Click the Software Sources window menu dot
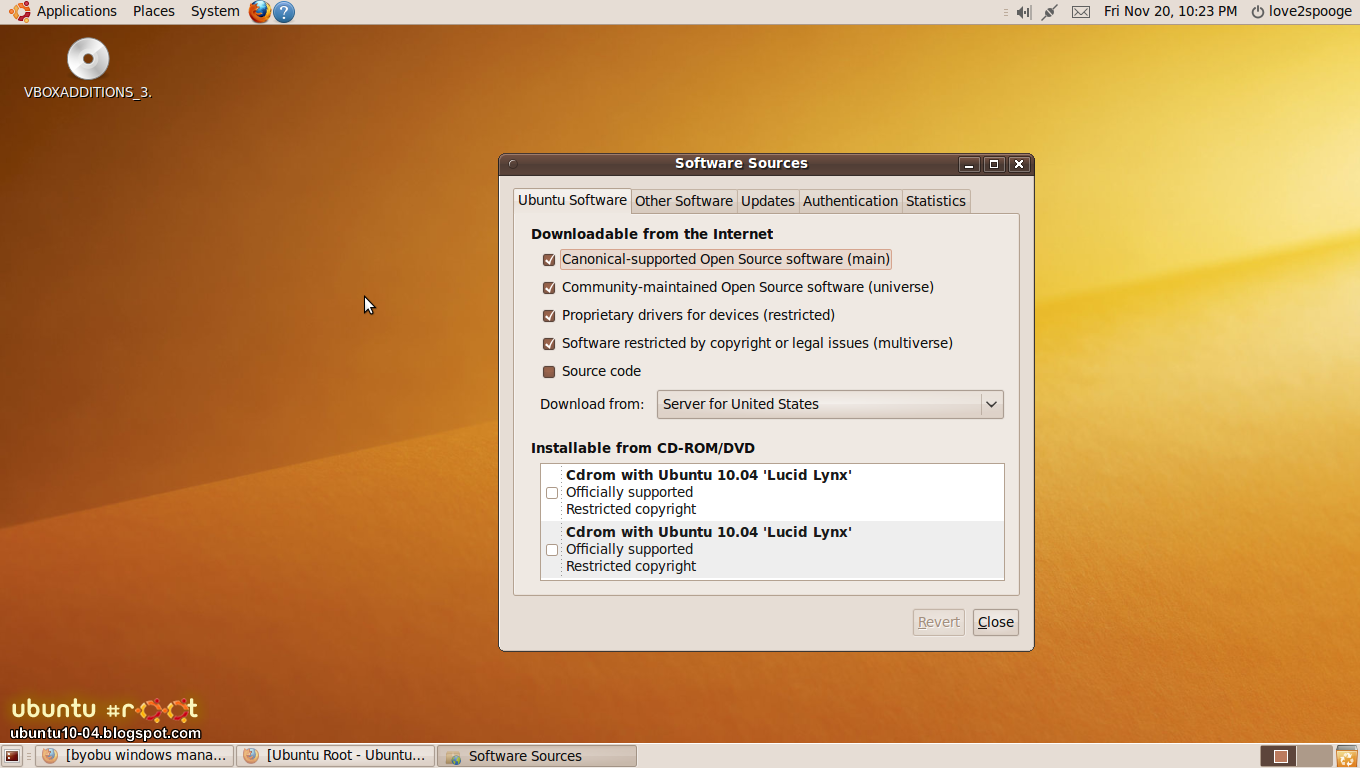The width and height of the screenshot is (1360, 768). click(x=512, y=164)
